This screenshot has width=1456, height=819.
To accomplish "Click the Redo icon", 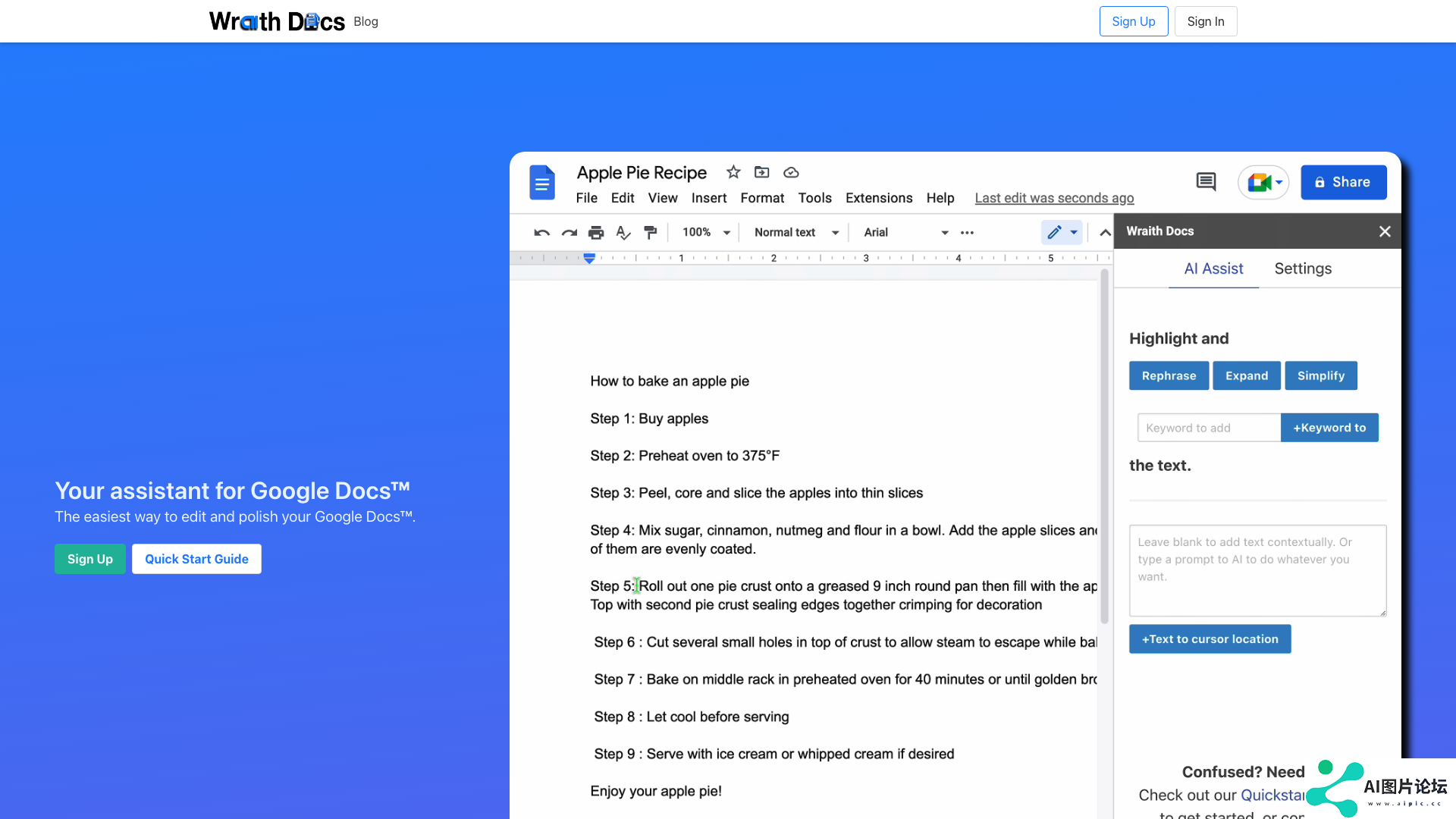I will [x=569, y=233].
